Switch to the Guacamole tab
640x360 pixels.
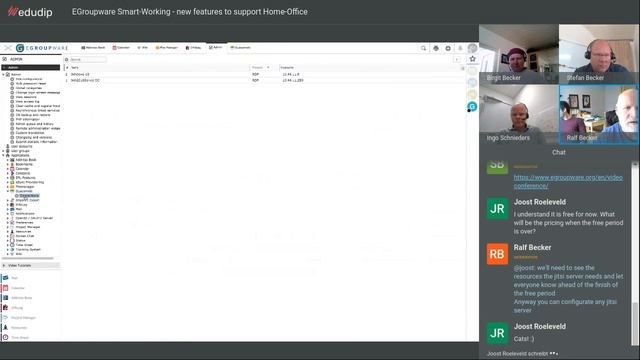(x=241, y=48)
